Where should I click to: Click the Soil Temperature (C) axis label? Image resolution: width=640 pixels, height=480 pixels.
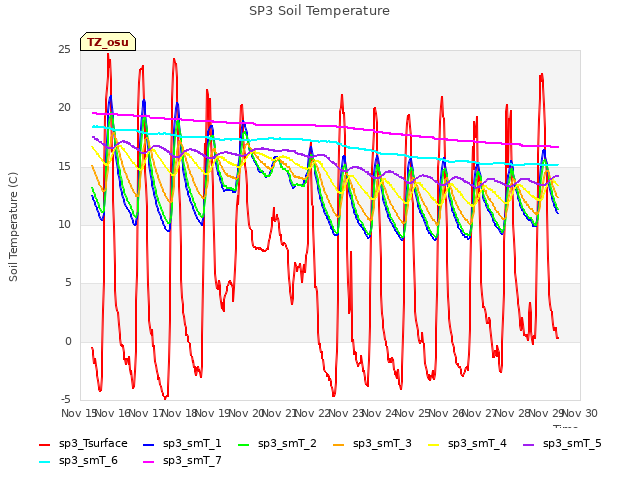coord(13,227)
